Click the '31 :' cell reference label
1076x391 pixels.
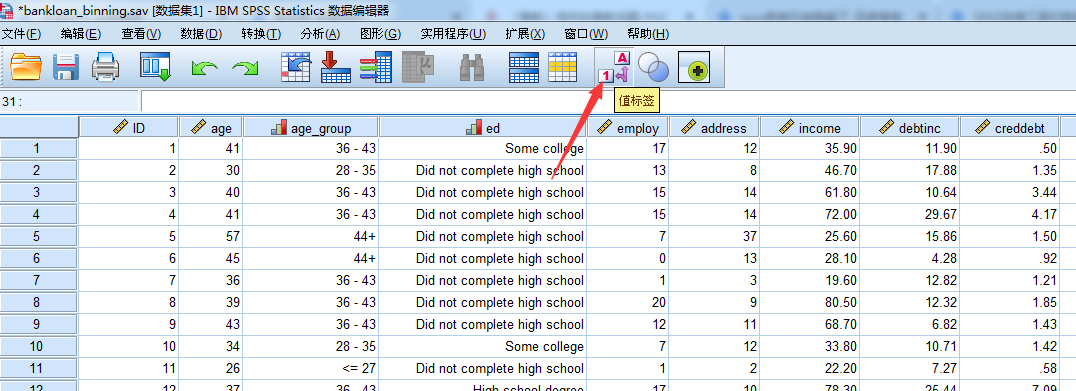pyautogui.click(x=12, y=102)
